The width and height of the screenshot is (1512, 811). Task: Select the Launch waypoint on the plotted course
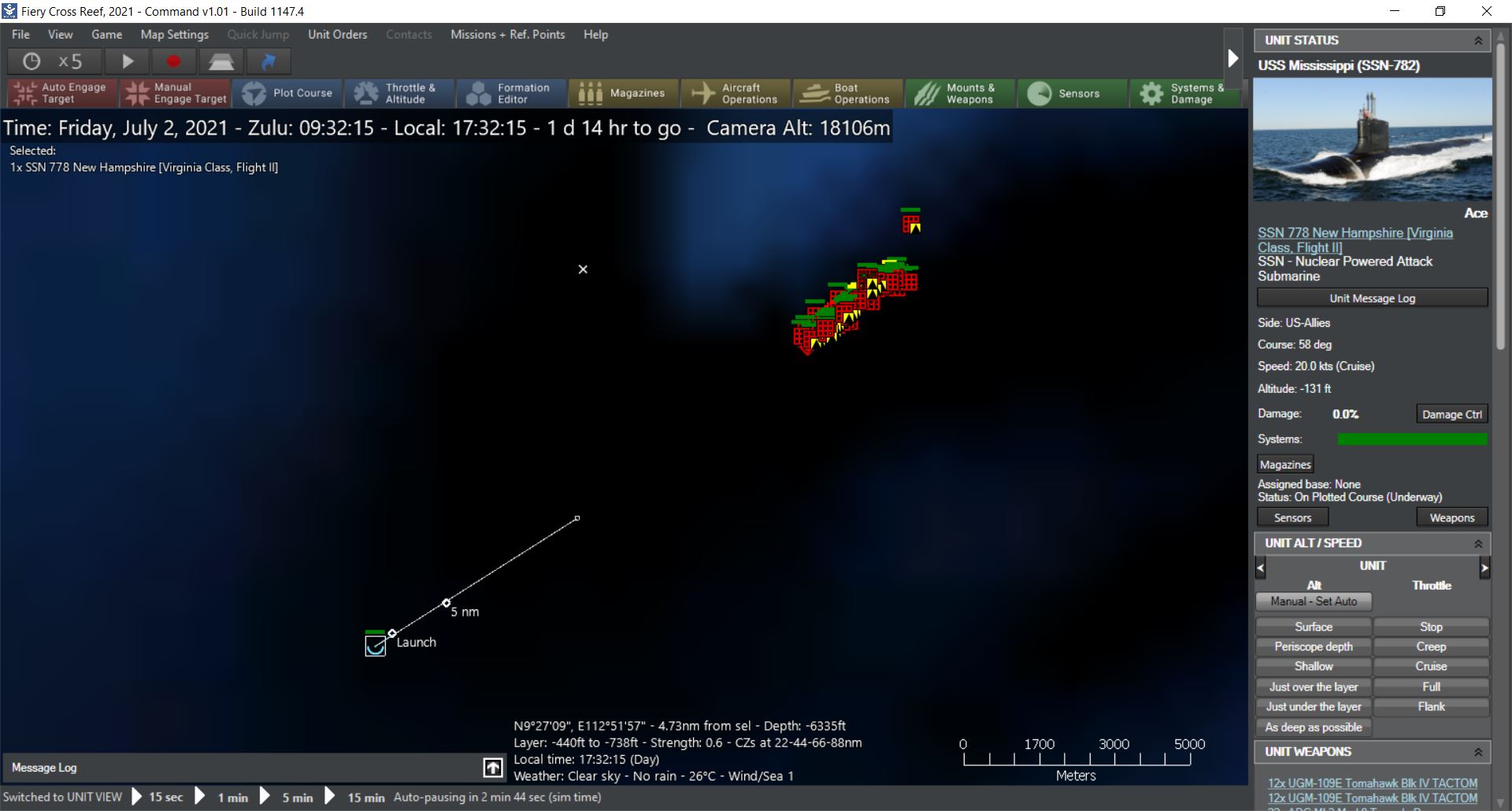tap(392, 633)
